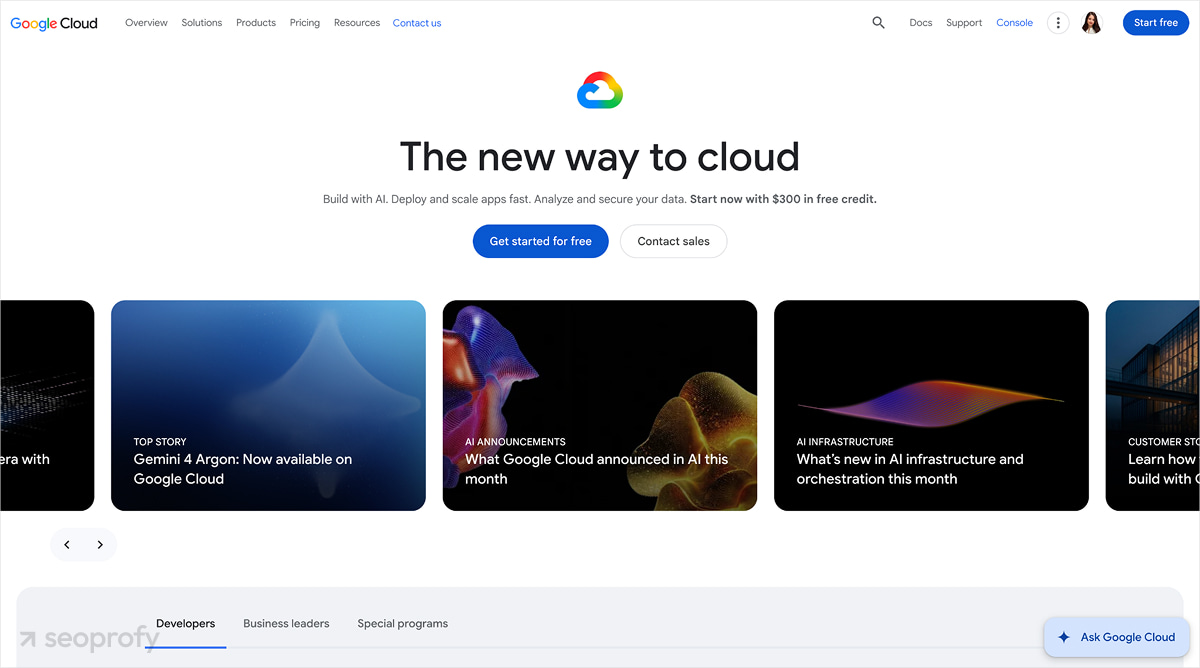The width and height of the screenshot is (1200, 668).
Task: Open the Resources menu
Action: 357,23
